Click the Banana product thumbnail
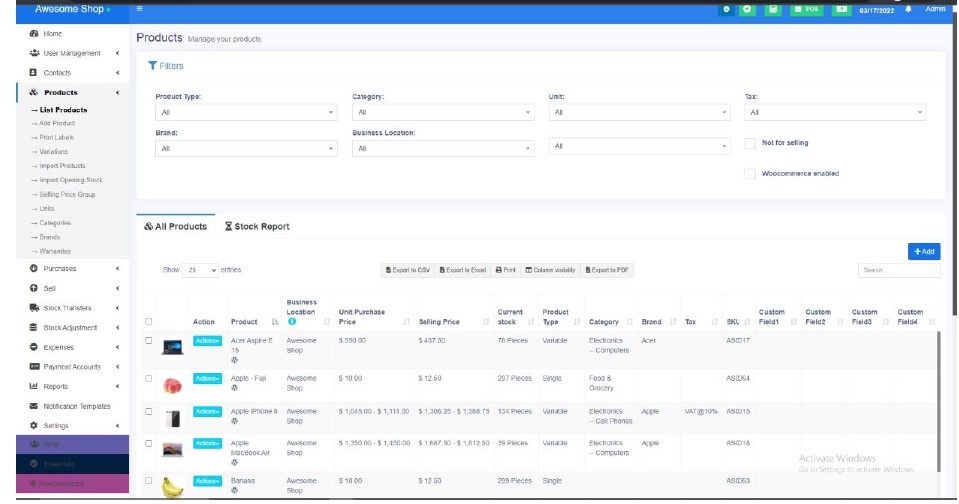This screenshot has height=504, width=959. pos(174,486)
